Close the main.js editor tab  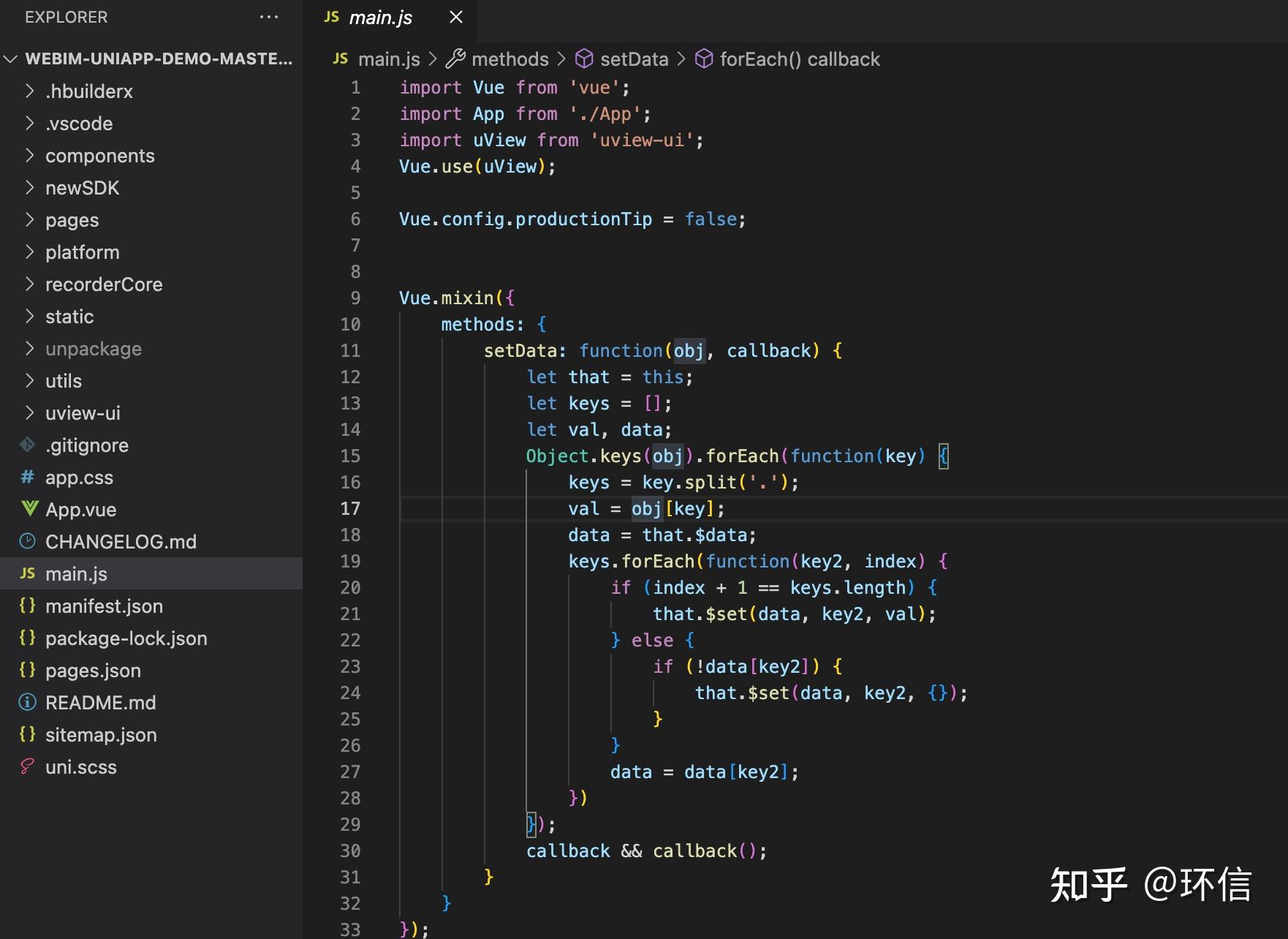pyautogui.click(x=456, y=17)
